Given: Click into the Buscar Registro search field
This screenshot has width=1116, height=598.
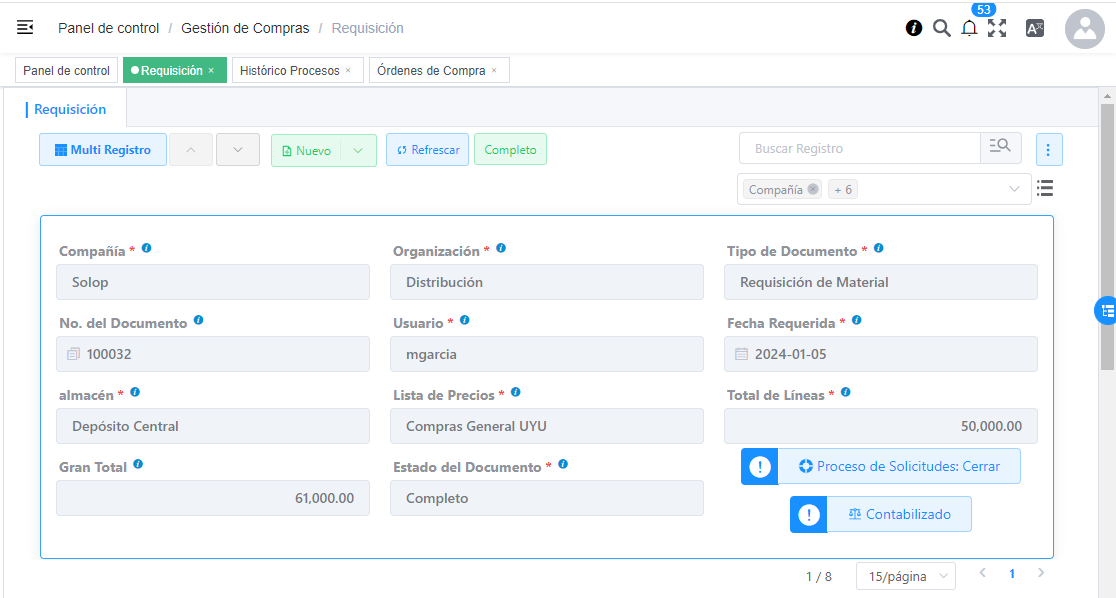Looking at the screenshot, I should pyautogui.click(x=860, y=148).
